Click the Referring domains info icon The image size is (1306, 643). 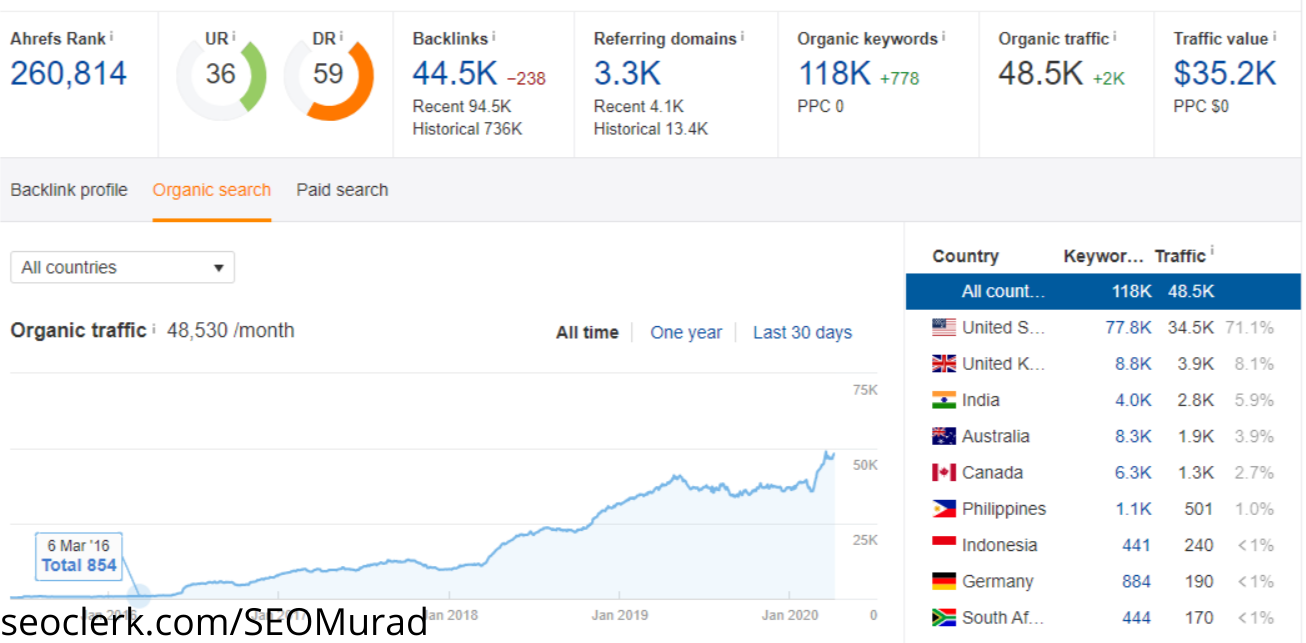point(743,37)
